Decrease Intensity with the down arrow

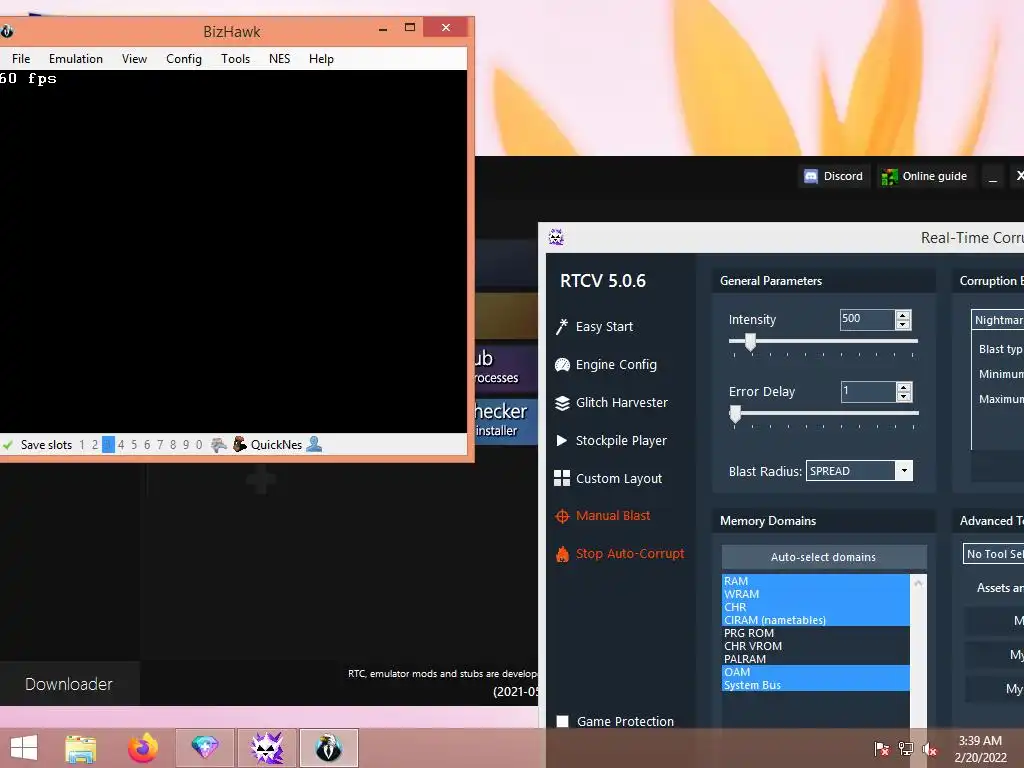903,325
